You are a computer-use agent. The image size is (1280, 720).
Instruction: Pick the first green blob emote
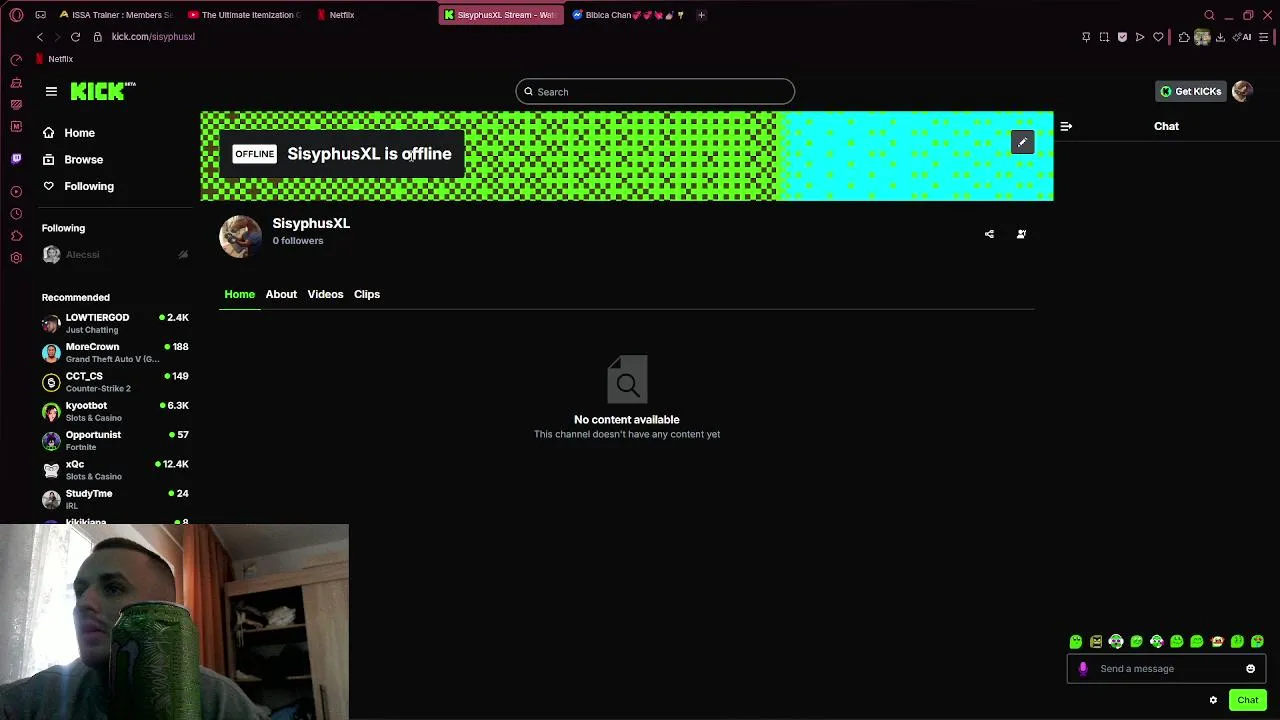point(1076,642)
